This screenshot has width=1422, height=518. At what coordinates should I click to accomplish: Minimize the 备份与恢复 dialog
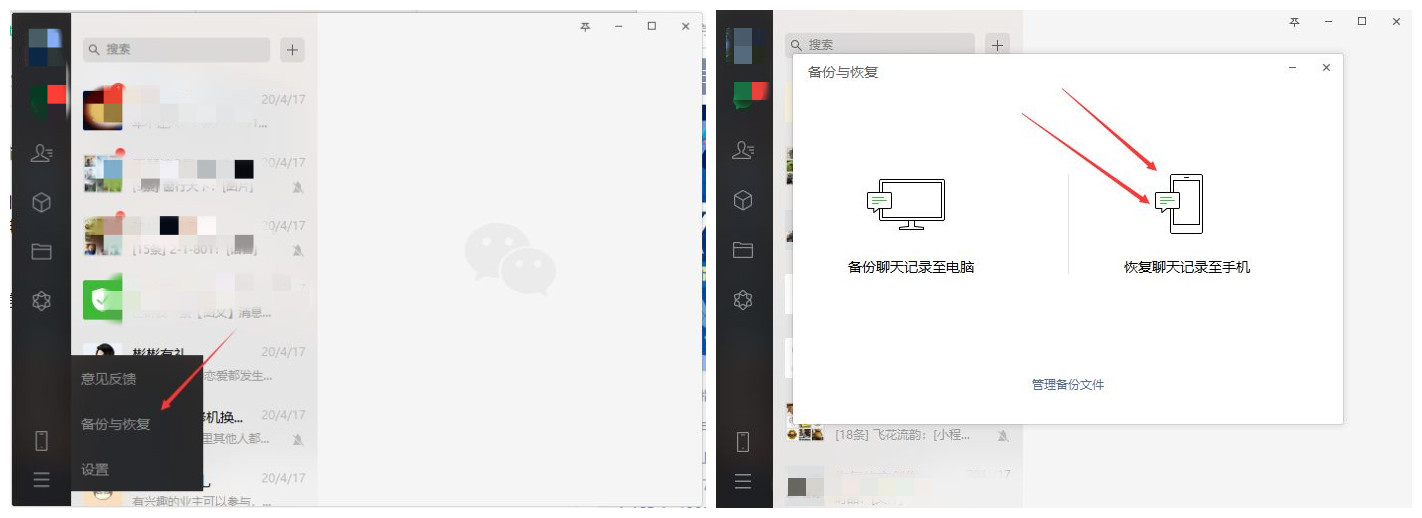click(1292, 68)
